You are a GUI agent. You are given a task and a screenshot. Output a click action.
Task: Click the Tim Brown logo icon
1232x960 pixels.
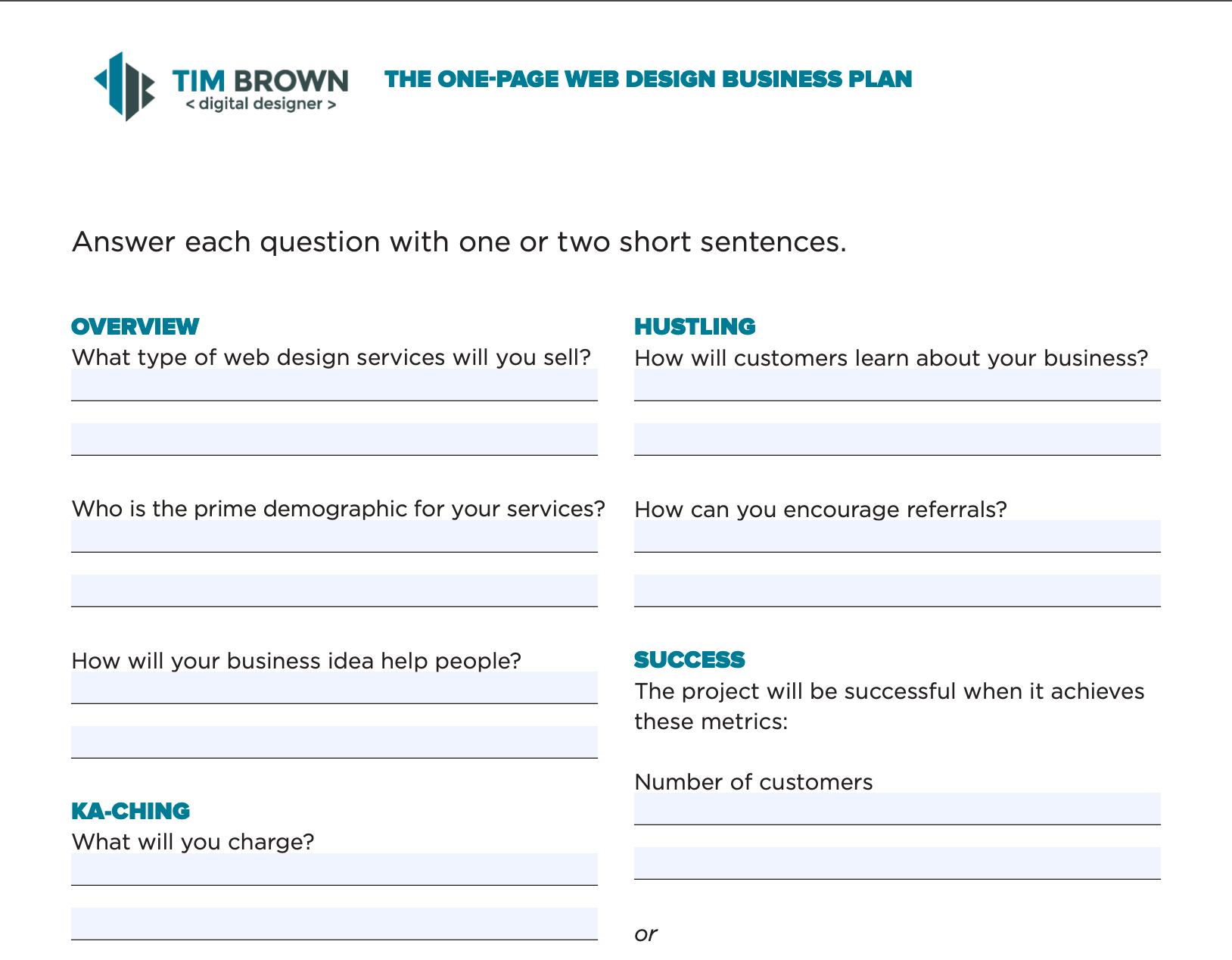pos(125,86)
